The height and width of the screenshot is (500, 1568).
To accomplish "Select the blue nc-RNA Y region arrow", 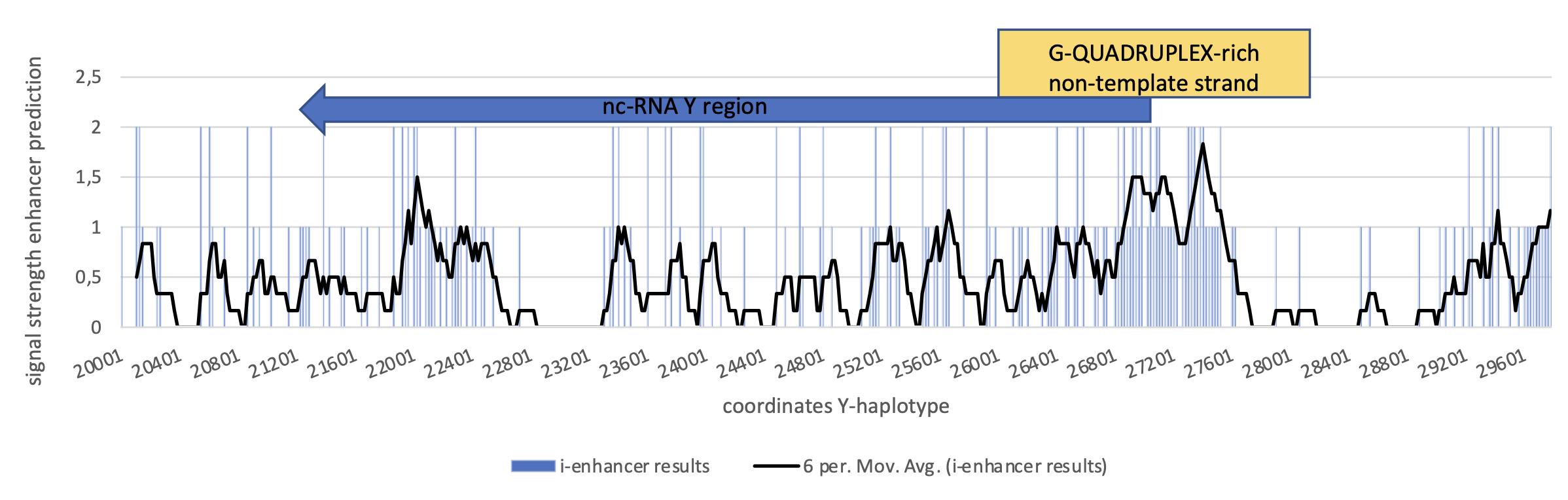I will (x=720, y=108).
